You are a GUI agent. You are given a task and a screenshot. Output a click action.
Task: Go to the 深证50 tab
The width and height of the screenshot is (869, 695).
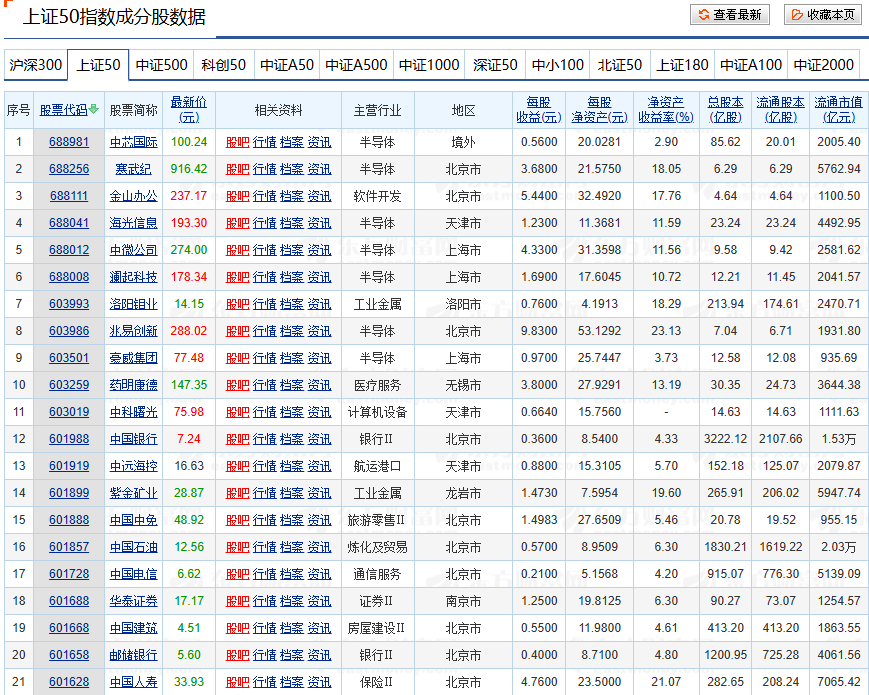(495, 65)
